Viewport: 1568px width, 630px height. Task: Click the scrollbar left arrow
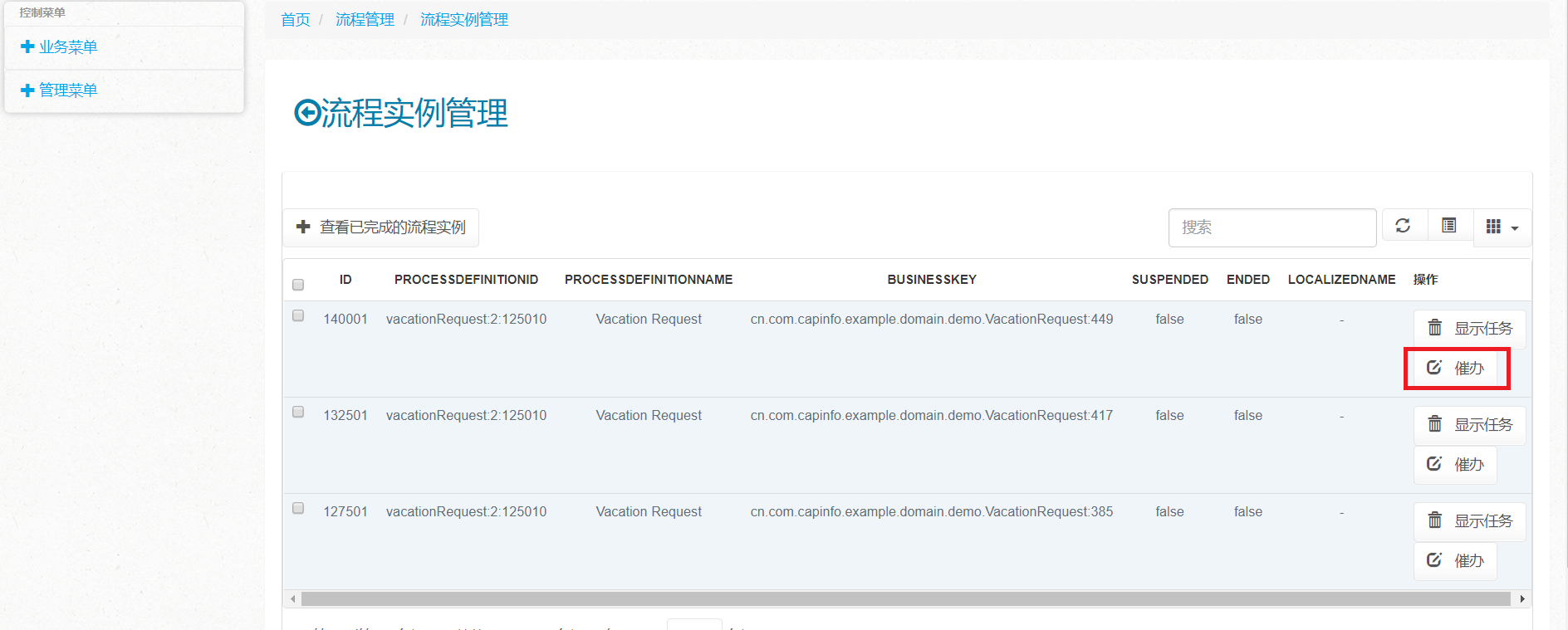pos(292,598)
